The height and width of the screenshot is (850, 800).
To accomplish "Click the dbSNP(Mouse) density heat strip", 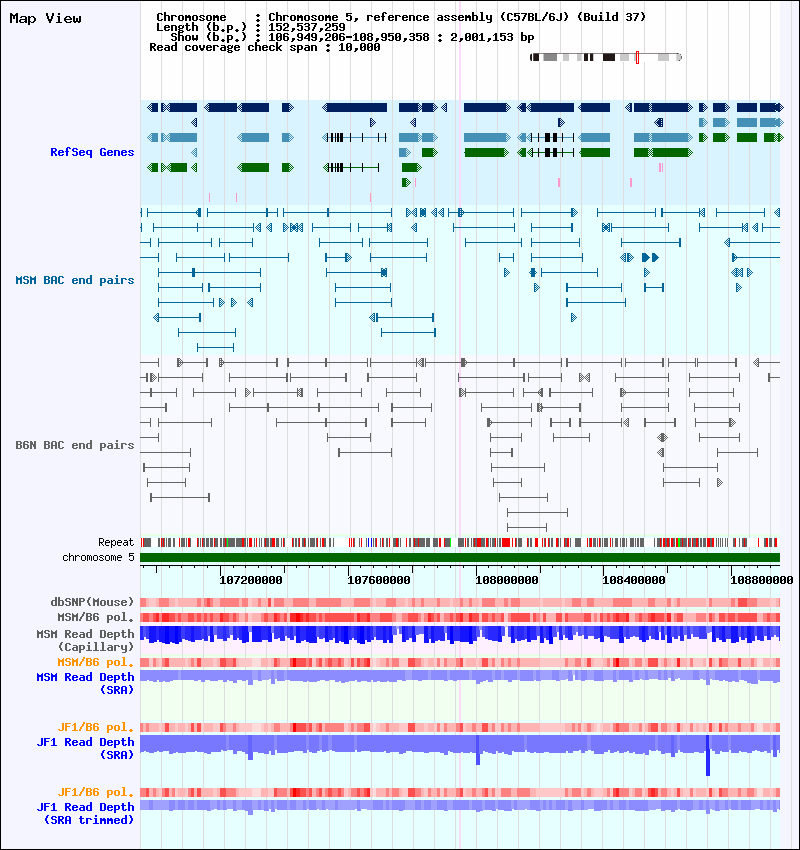I will click(x=460, y=602).
